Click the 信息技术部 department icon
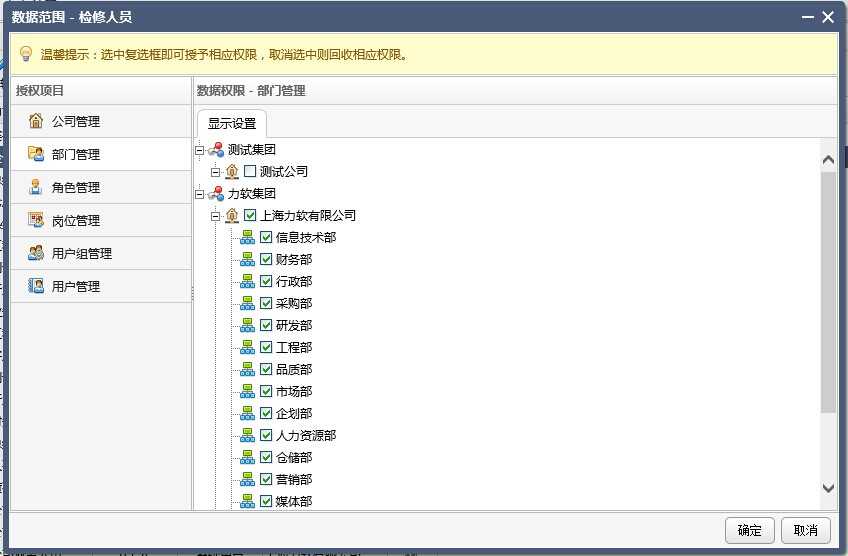This screenshot has width=848, height=556. pyautogui.click(x=247, y=237)
